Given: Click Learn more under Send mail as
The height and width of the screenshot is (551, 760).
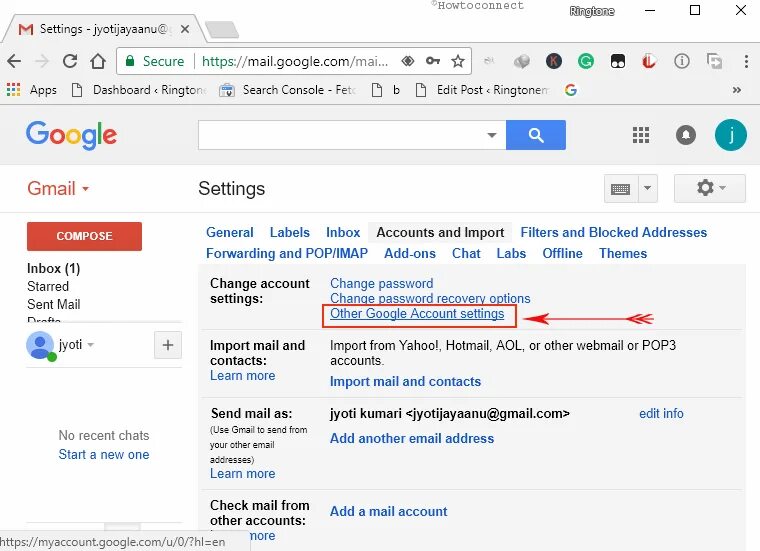Looking at the screenshot, I should click(242, 473).
